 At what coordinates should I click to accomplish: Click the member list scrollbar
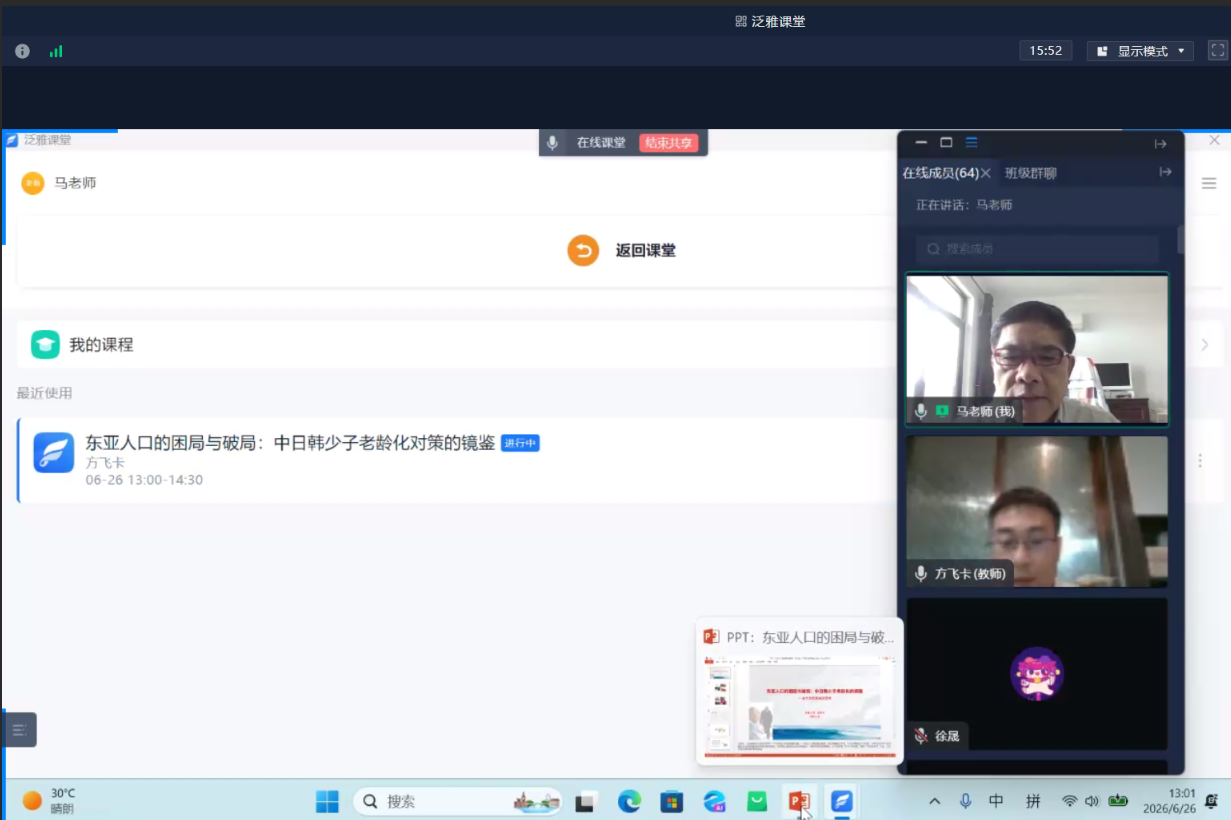point(1181,240)
